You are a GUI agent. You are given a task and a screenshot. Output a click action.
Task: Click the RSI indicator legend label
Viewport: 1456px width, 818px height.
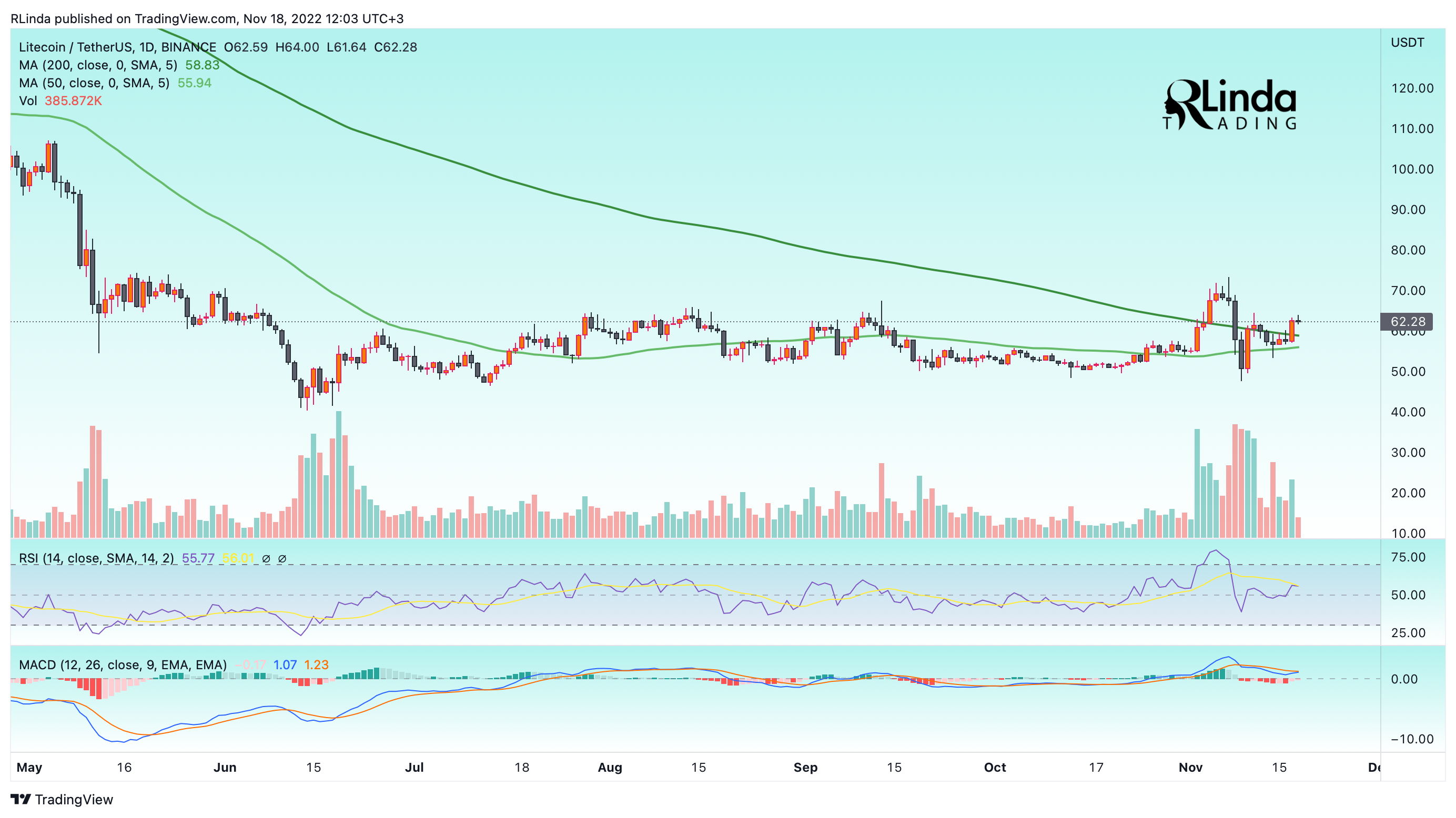tap(97, 559)
